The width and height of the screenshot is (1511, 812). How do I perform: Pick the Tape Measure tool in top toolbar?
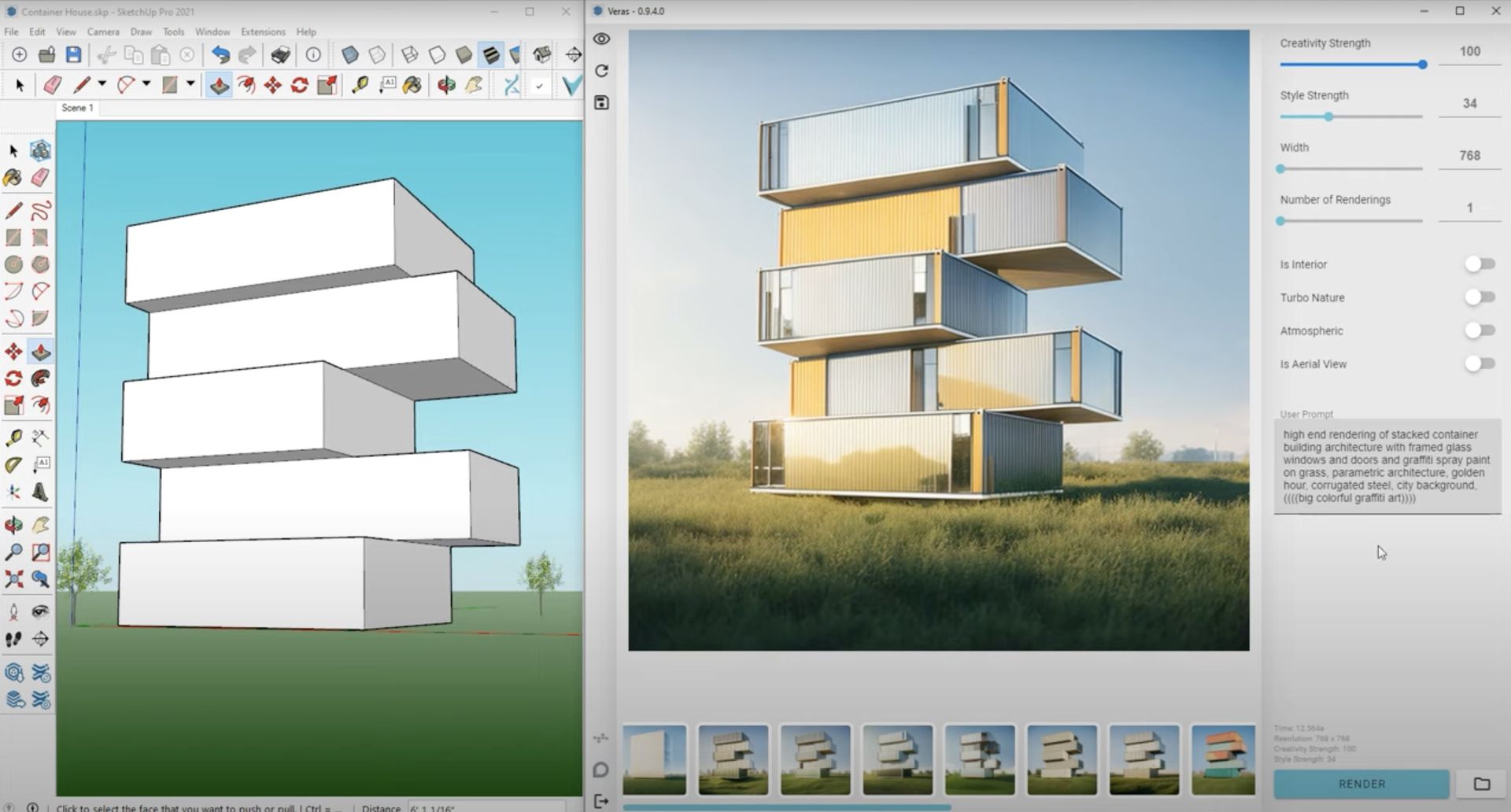(360, 85)
